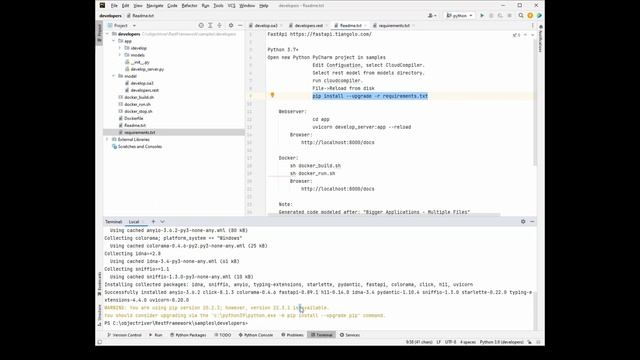Open the TODO tool window
This screenshot has height=360, width=640.
click(x=222, y=335)
